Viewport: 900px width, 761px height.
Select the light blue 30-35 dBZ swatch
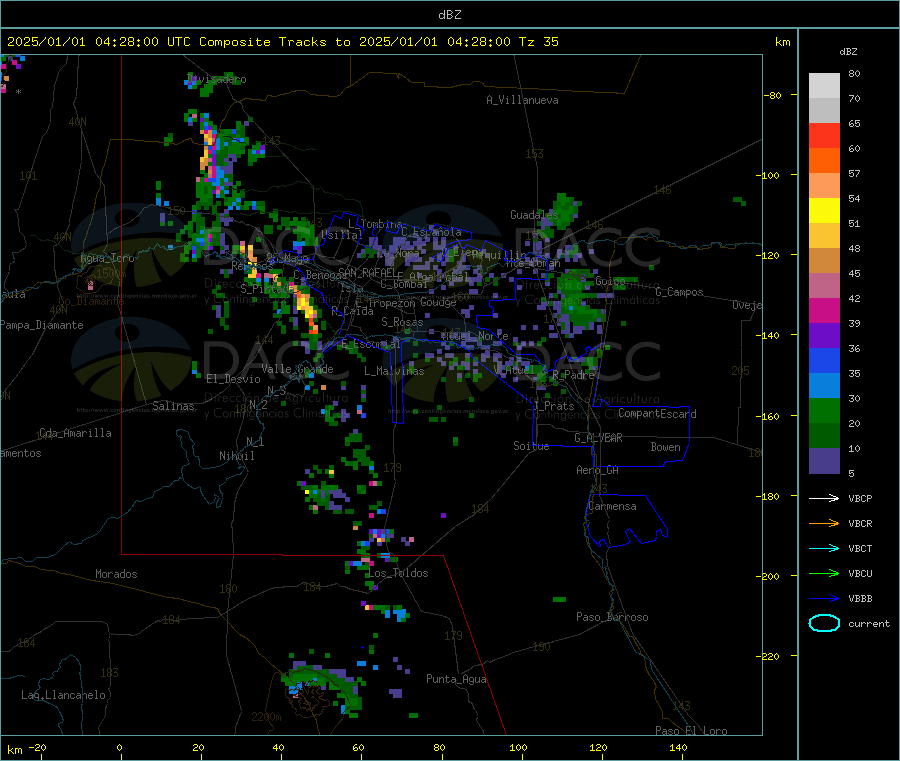[824, 386]
